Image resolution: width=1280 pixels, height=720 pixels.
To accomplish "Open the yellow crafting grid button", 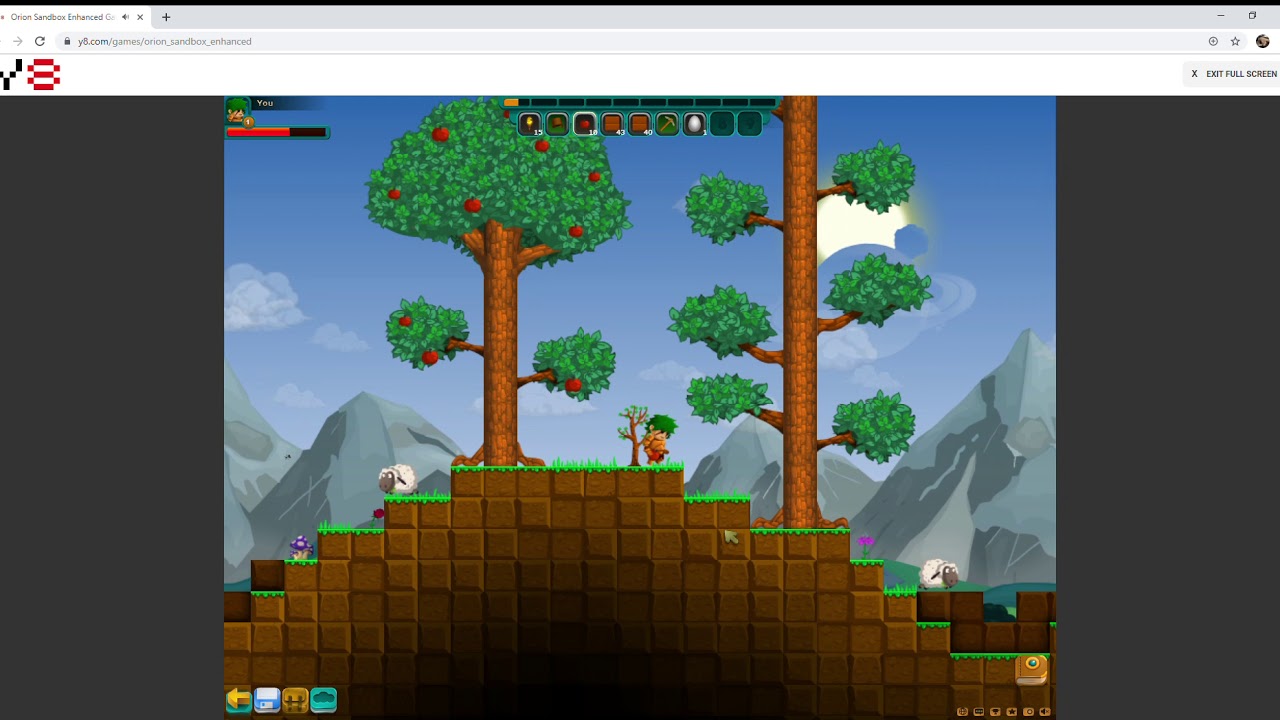I will [295, 700].
